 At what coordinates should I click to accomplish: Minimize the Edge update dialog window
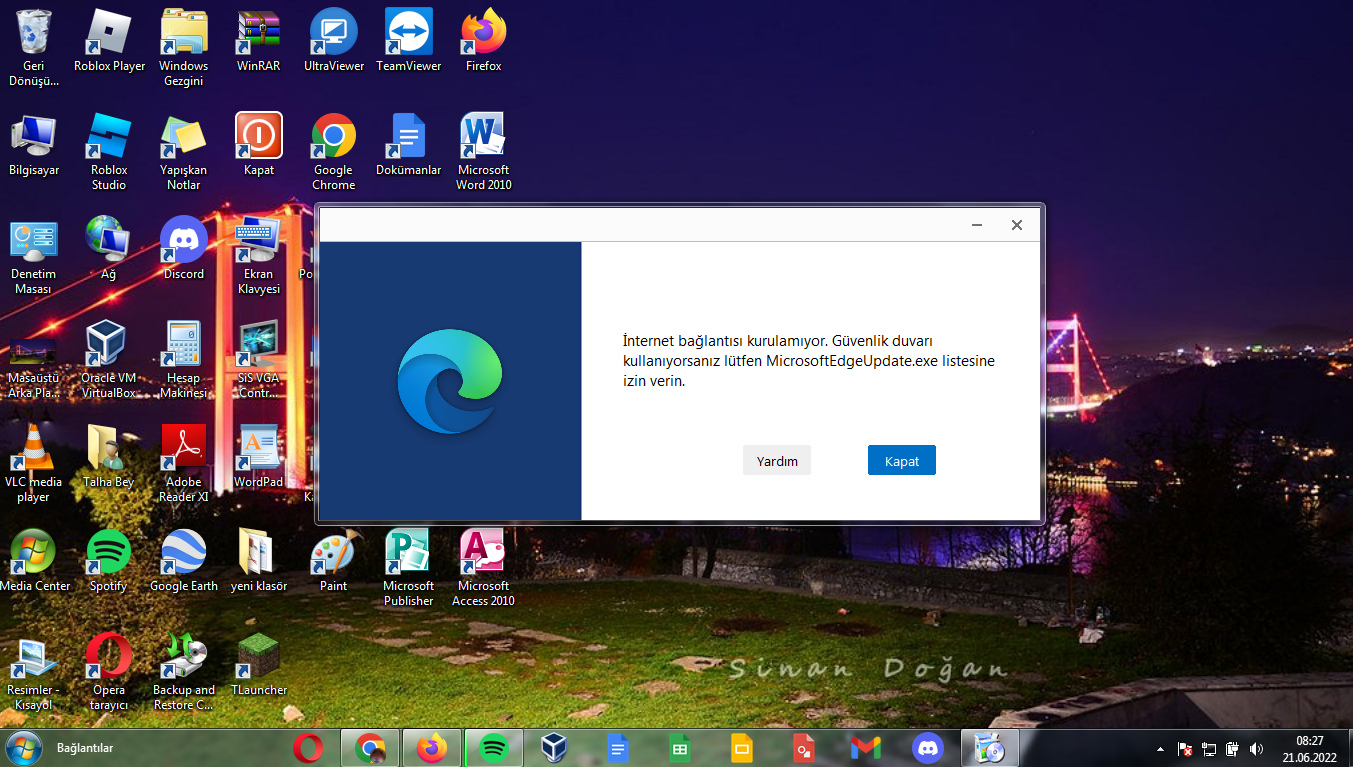(977, 225)
